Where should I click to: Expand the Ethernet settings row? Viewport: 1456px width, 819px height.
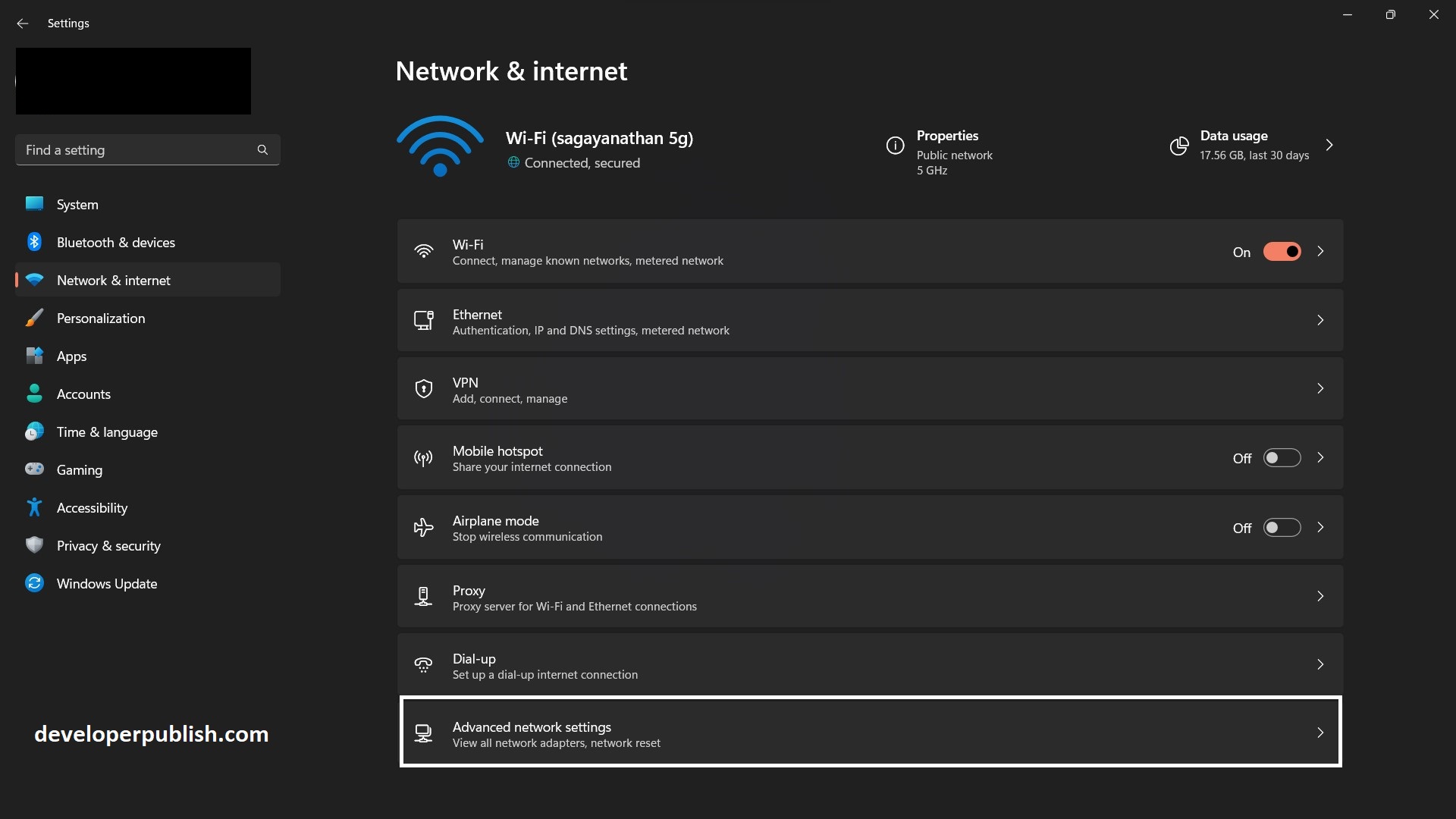pyautogui.click(x=1320, y=320)
